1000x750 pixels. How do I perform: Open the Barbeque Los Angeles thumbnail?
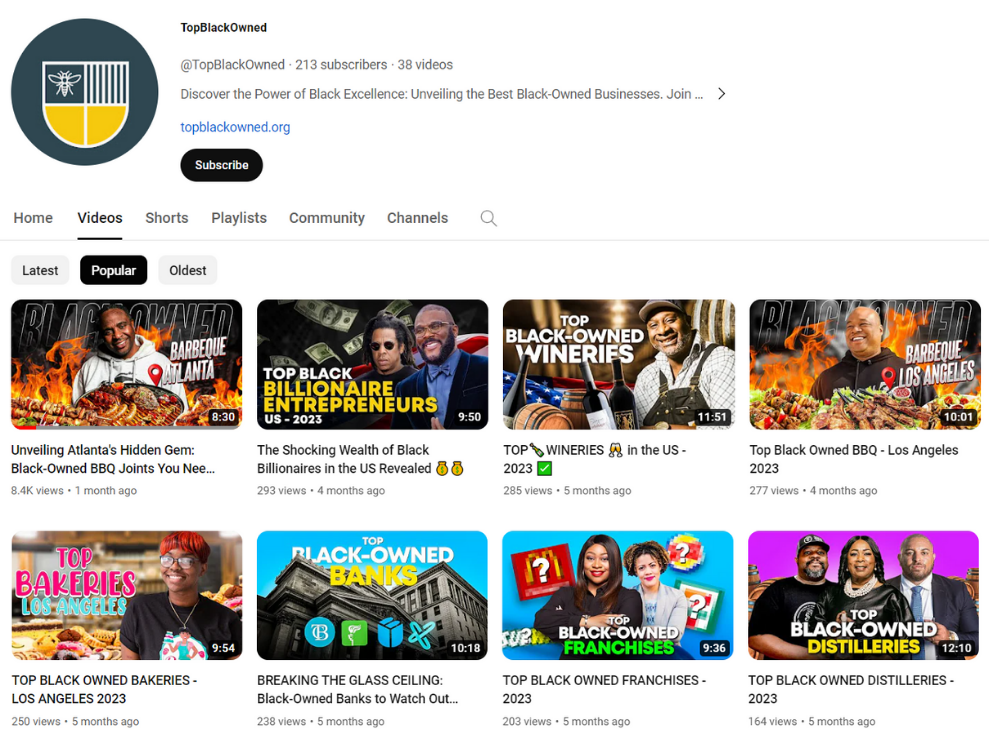865,364
